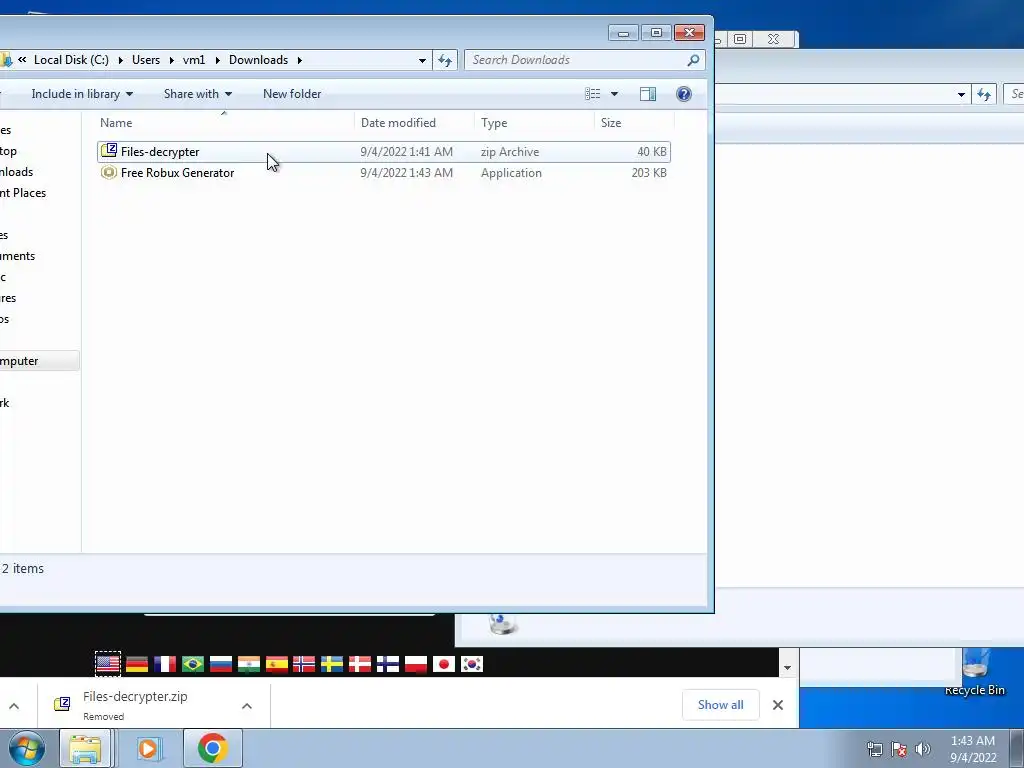Click the volume speaker tray icon

tap(923, 749)
